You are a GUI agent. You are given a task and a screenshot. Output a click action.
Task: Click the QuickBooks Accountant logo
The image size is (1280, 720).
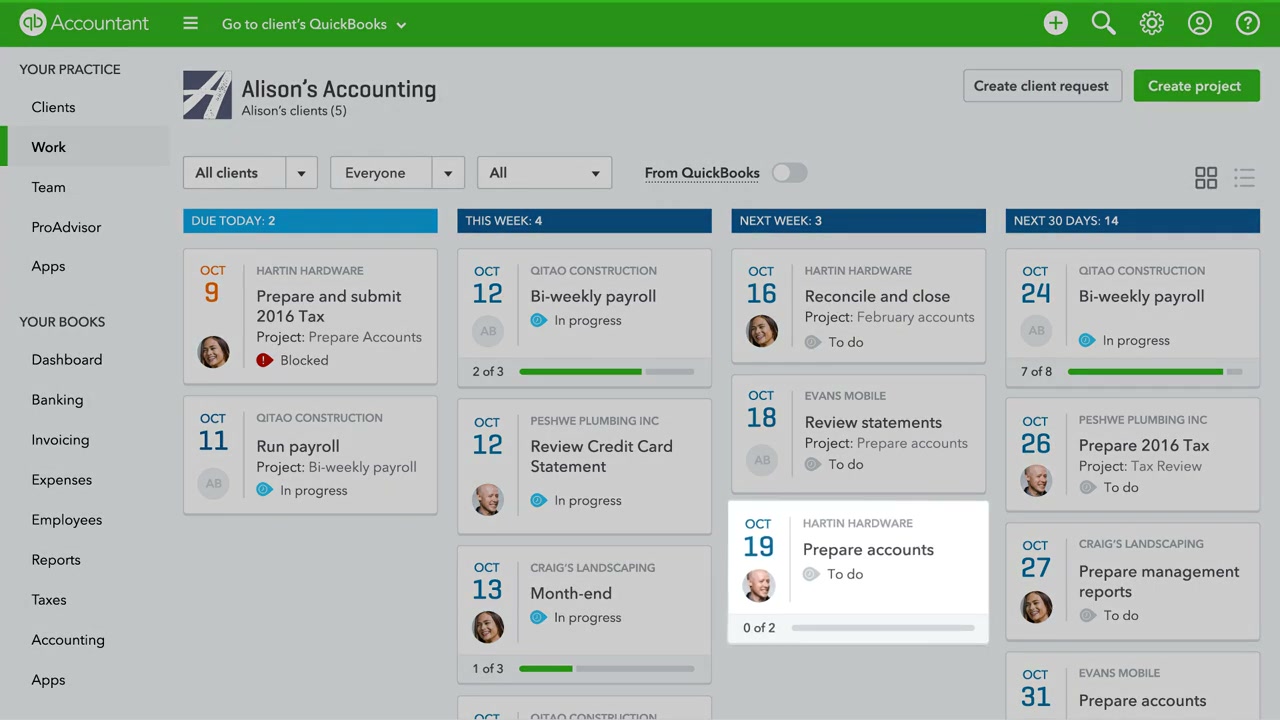pyautogui.click(x=84, y=23)
